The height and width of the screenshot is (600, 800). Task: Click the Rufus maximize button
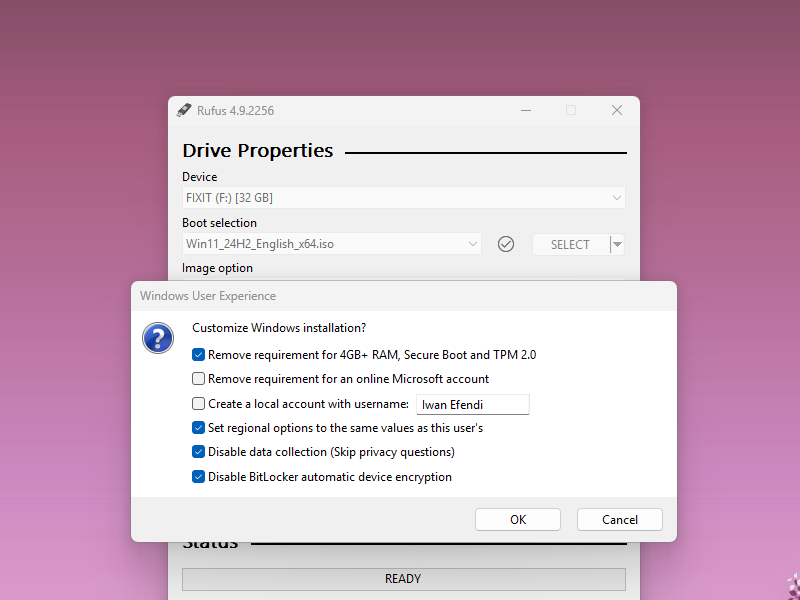click(x=571, y=110)
